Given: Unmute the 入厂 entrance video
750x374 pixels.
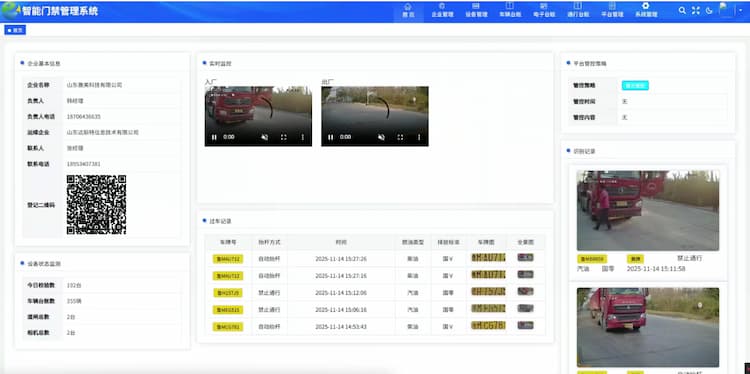Looking at the screenshot, I should [x=265, y=137].
